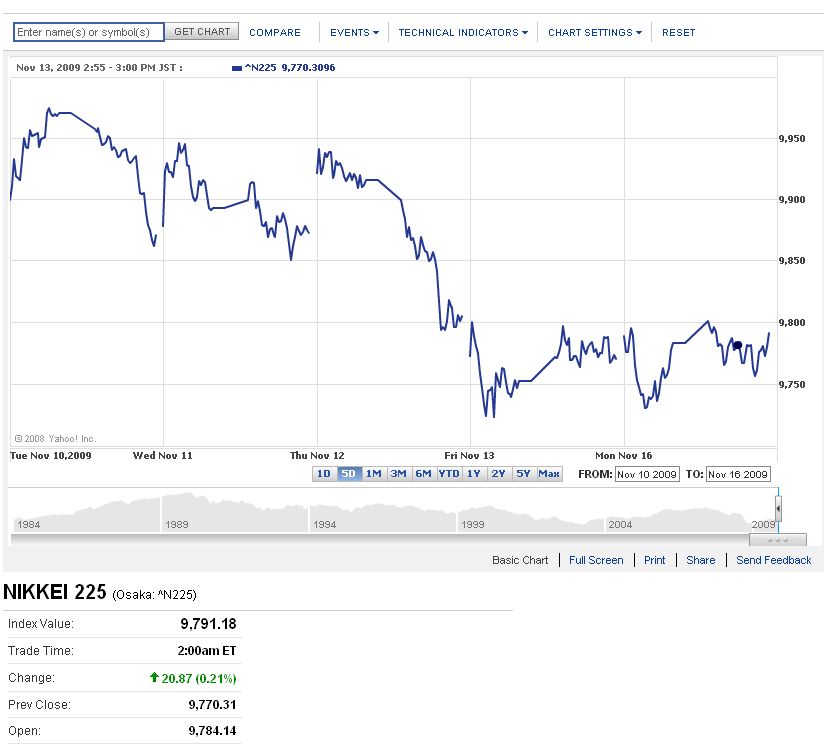Click the FROM date field
The width and height of the screenshot is (824, 745).
(x=647, y=474)
